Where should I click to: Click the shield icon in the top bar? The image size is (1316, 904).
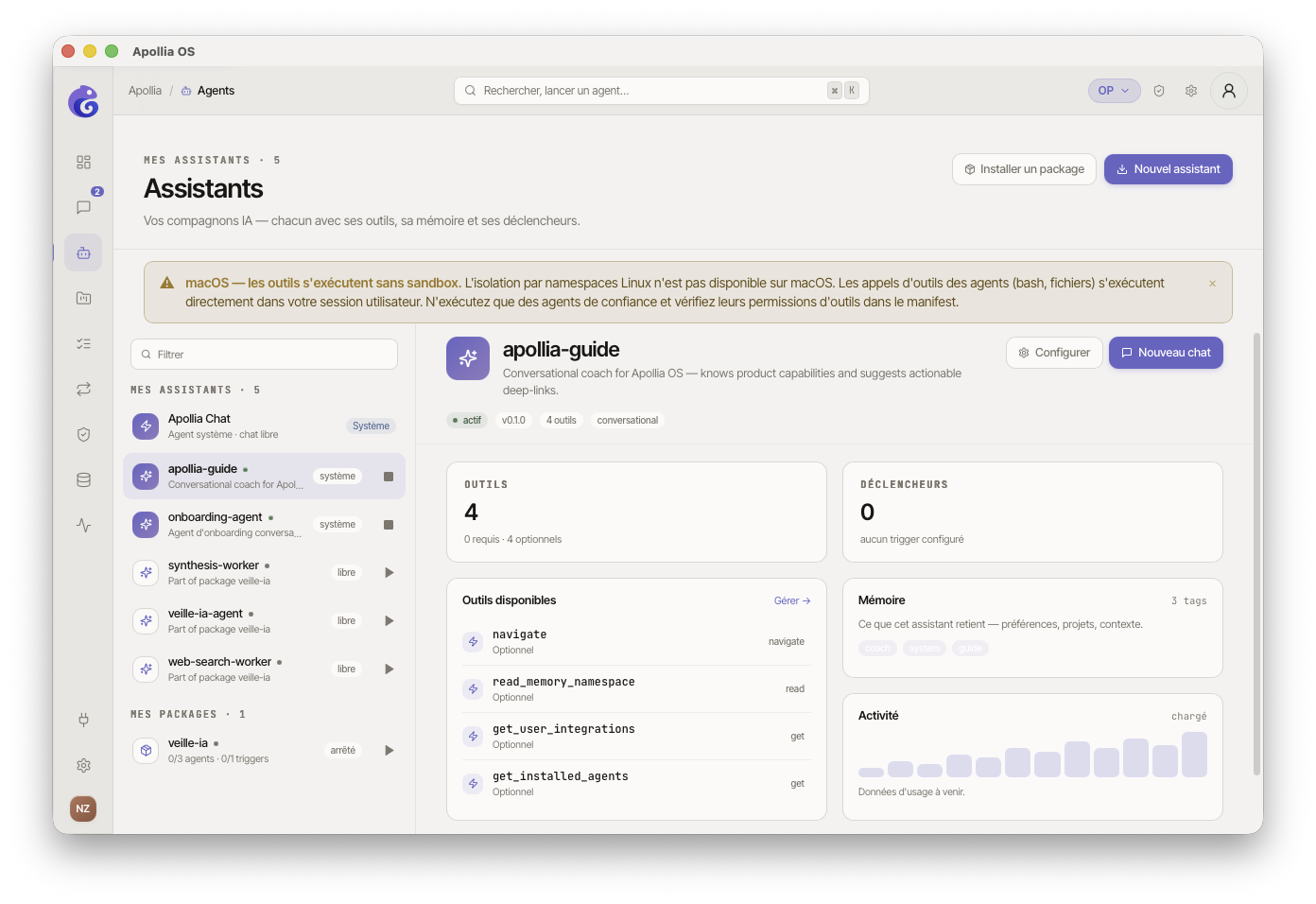[1159, 91]
